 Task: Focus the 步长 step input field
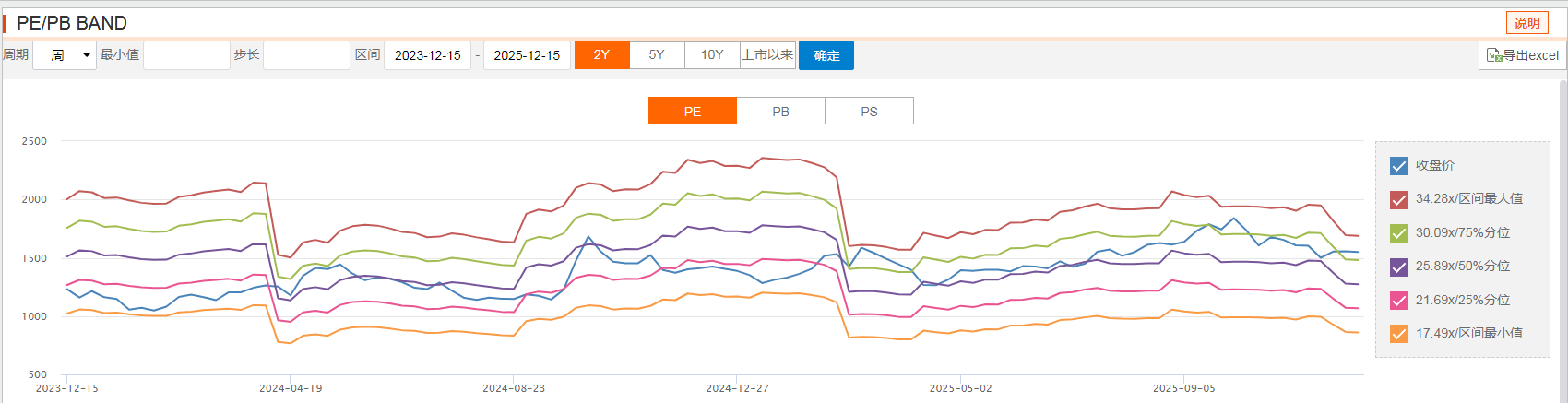[306, 55]
